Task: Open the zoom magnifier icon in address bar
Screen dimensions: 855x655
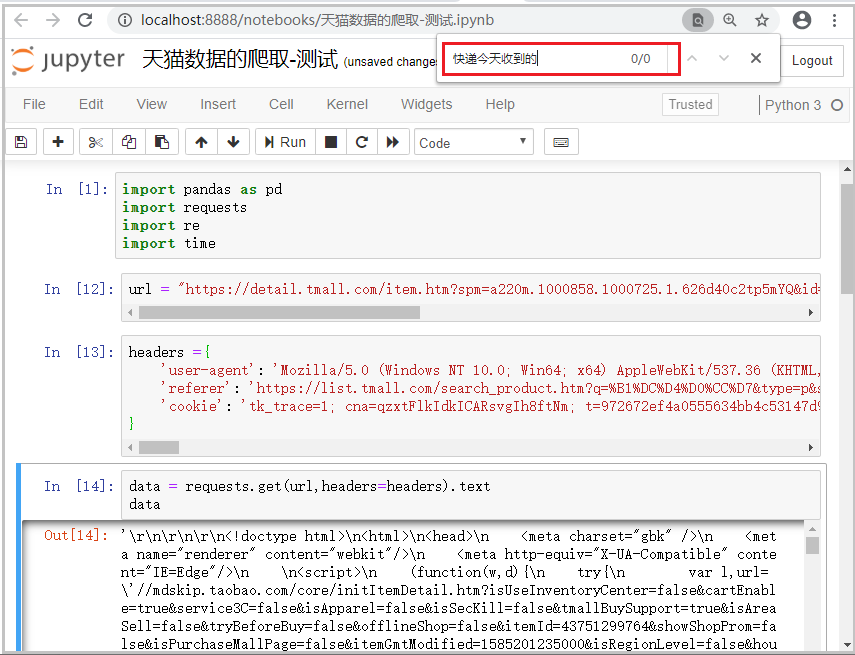Action: click(730, 20)
